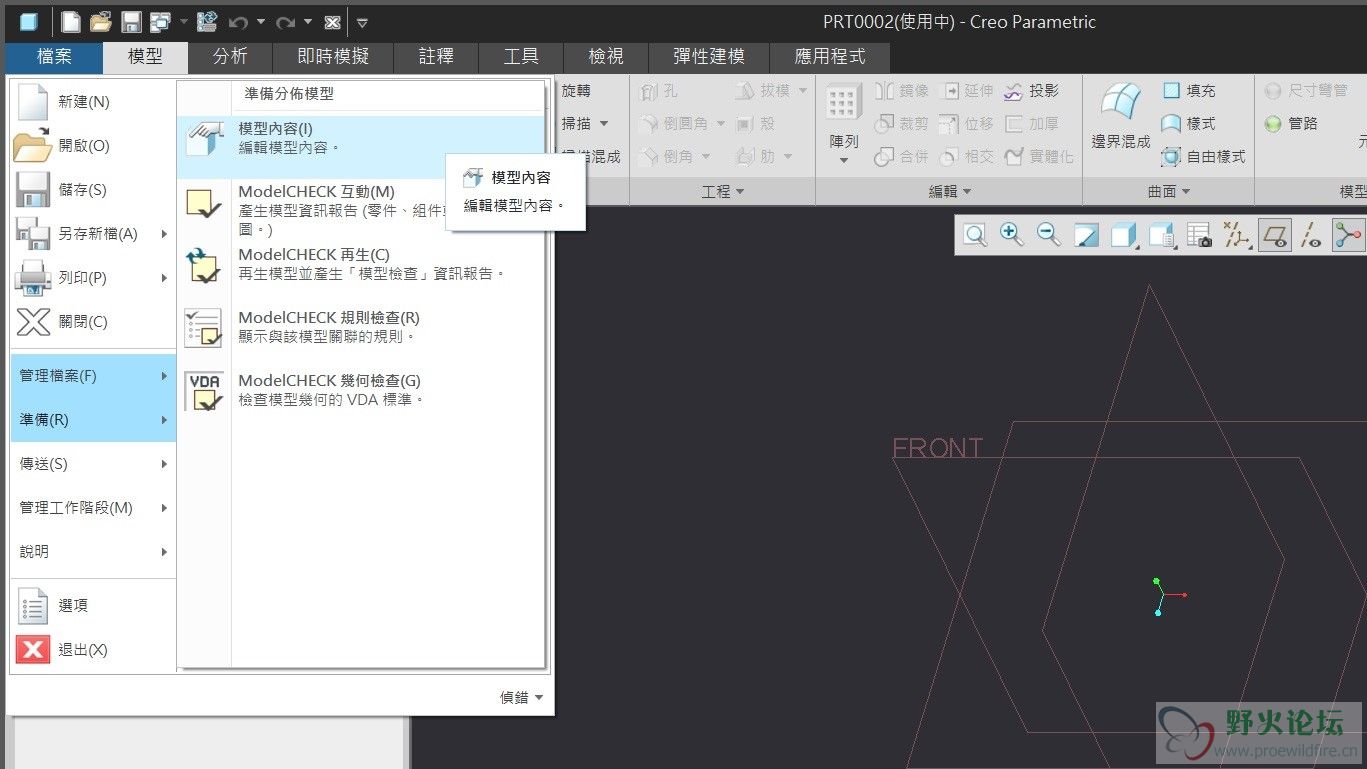The width and height of the screenshot is (1367, 769).
Task: Choose 儲存(S) from the file menu
Action: tap(93, 190)
